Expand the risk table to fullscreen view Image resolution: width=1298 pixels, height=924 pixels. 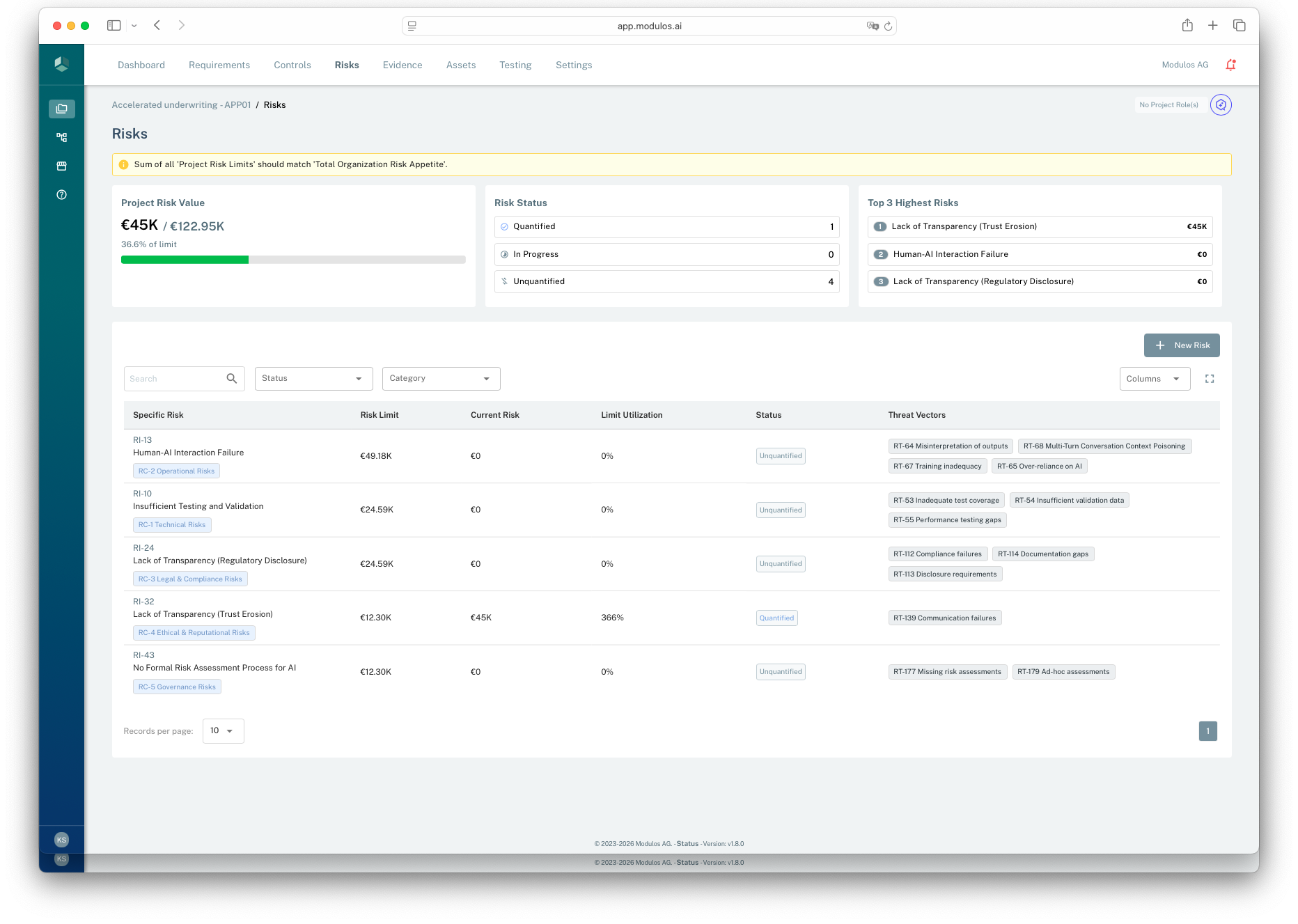tap(1210, 378)
